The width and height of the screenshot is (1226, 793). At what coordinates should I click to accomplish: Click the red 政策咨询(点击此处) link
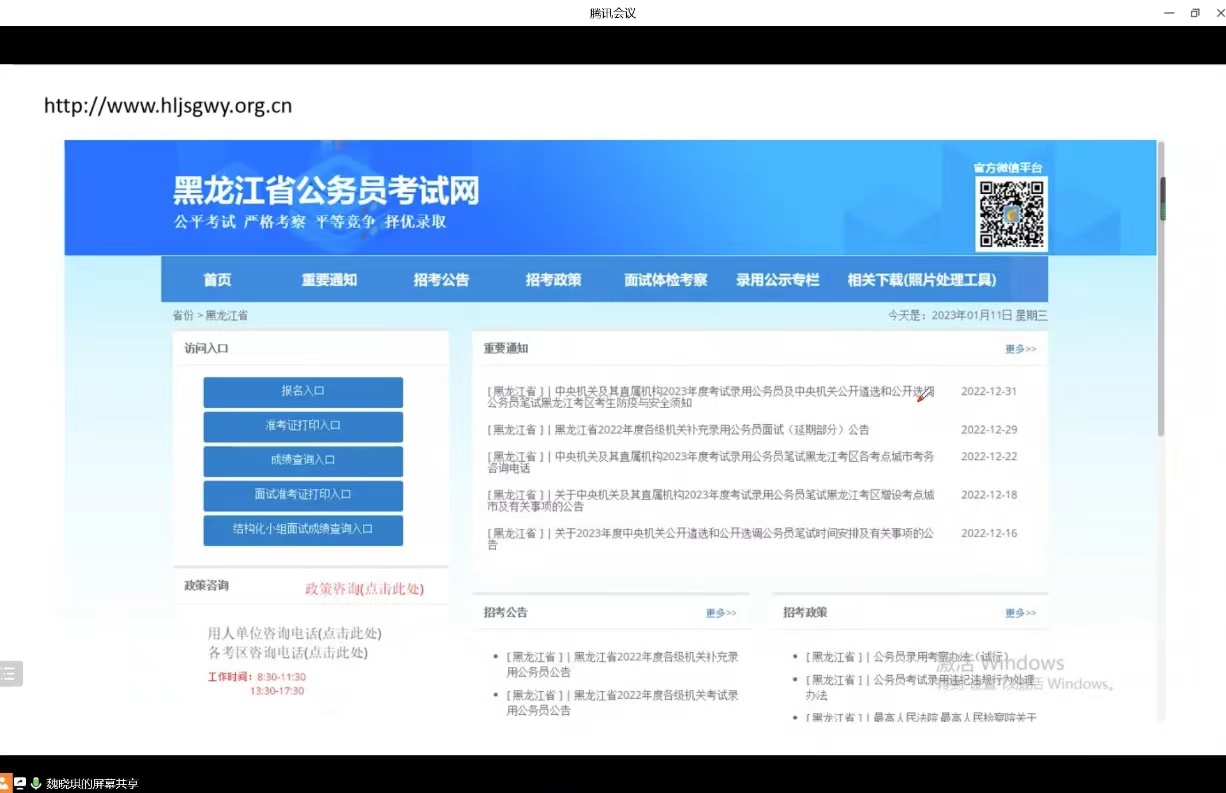click(364, 589)
